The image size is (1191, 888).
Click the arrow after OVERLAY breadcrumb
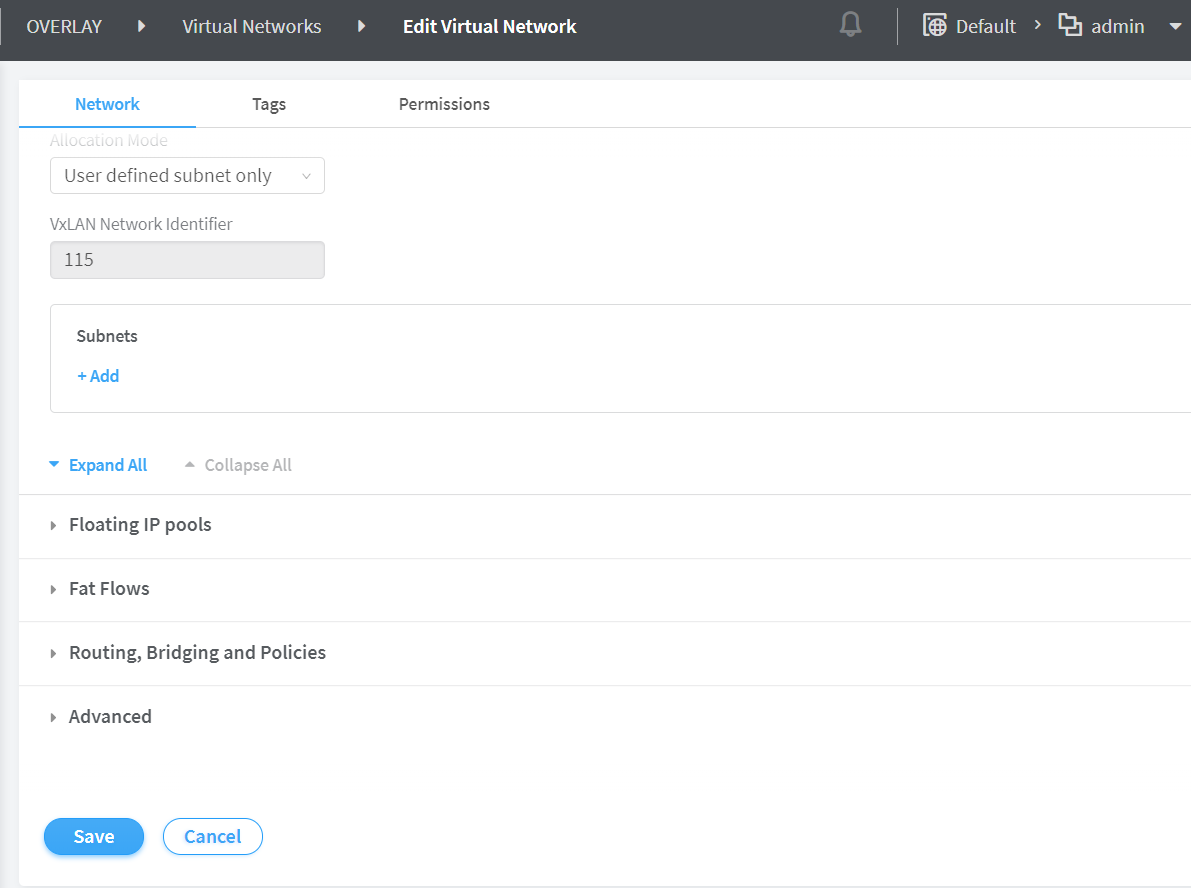pos(142,27)
